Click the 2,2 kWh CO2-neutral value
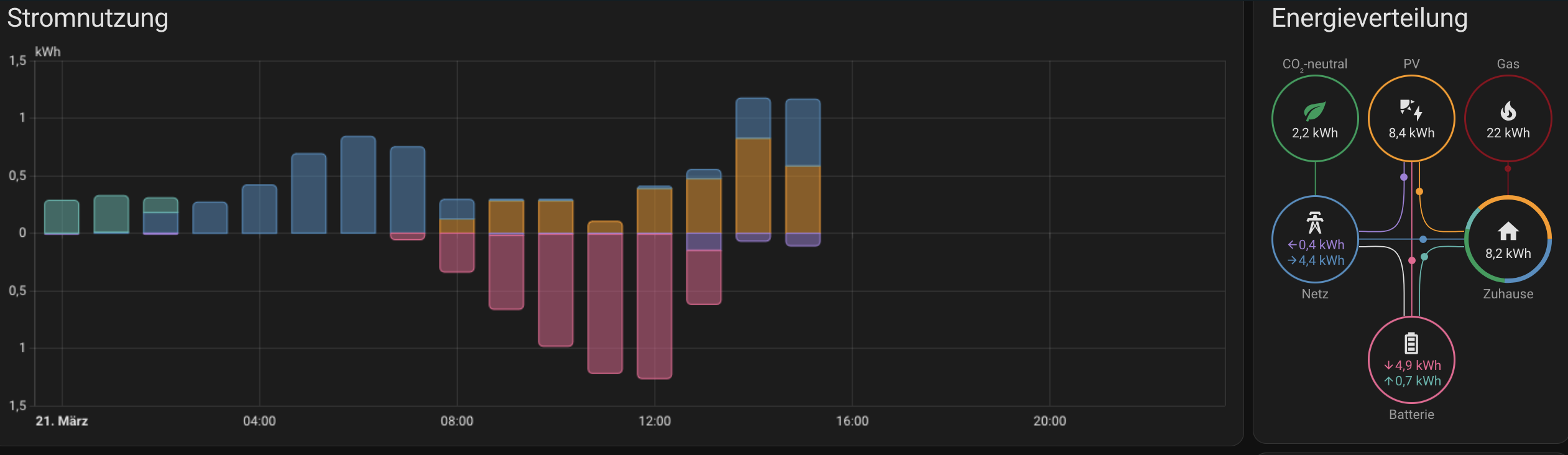The height and width of the screenshot is (455, 1568). [x=1314, y=133]
